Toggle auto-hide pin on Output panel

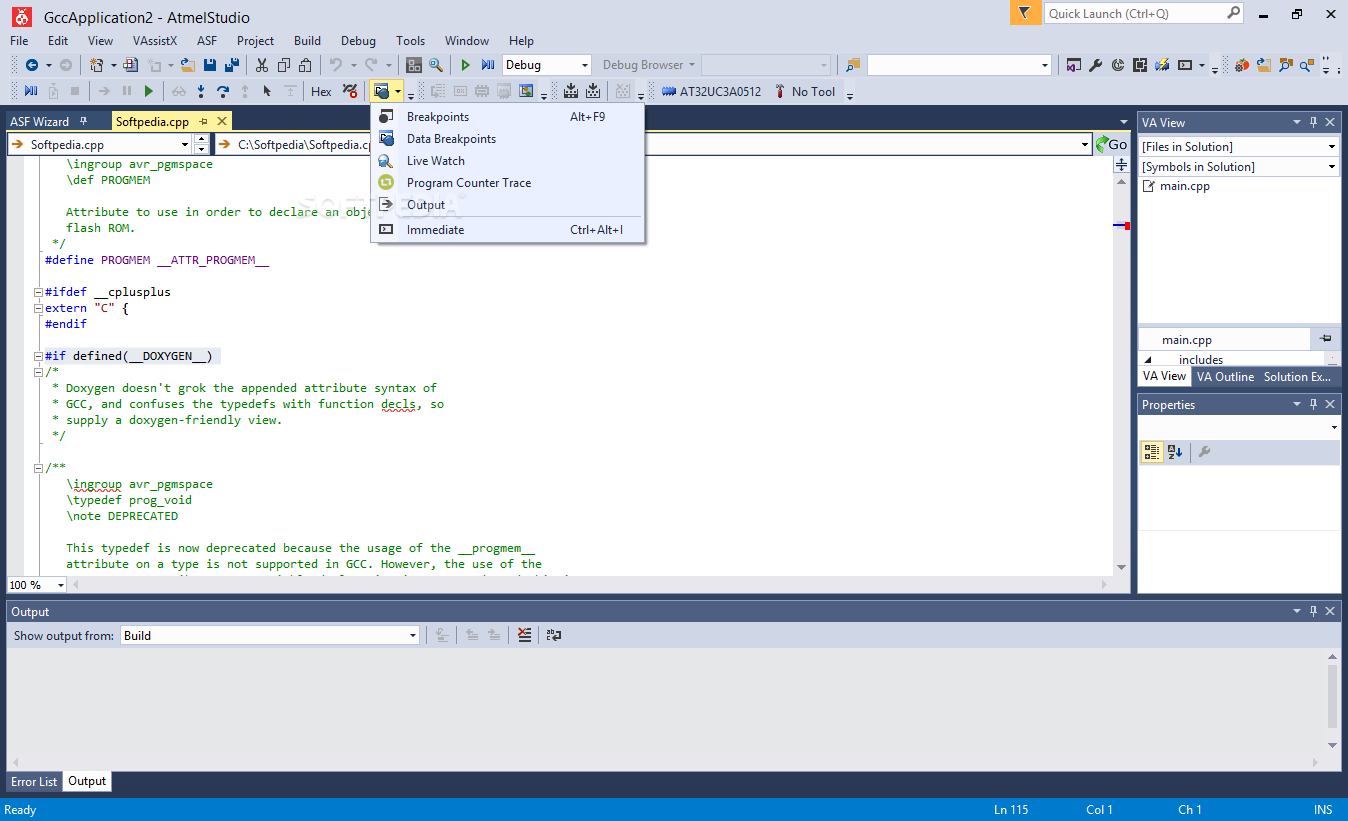(1314, 611)
